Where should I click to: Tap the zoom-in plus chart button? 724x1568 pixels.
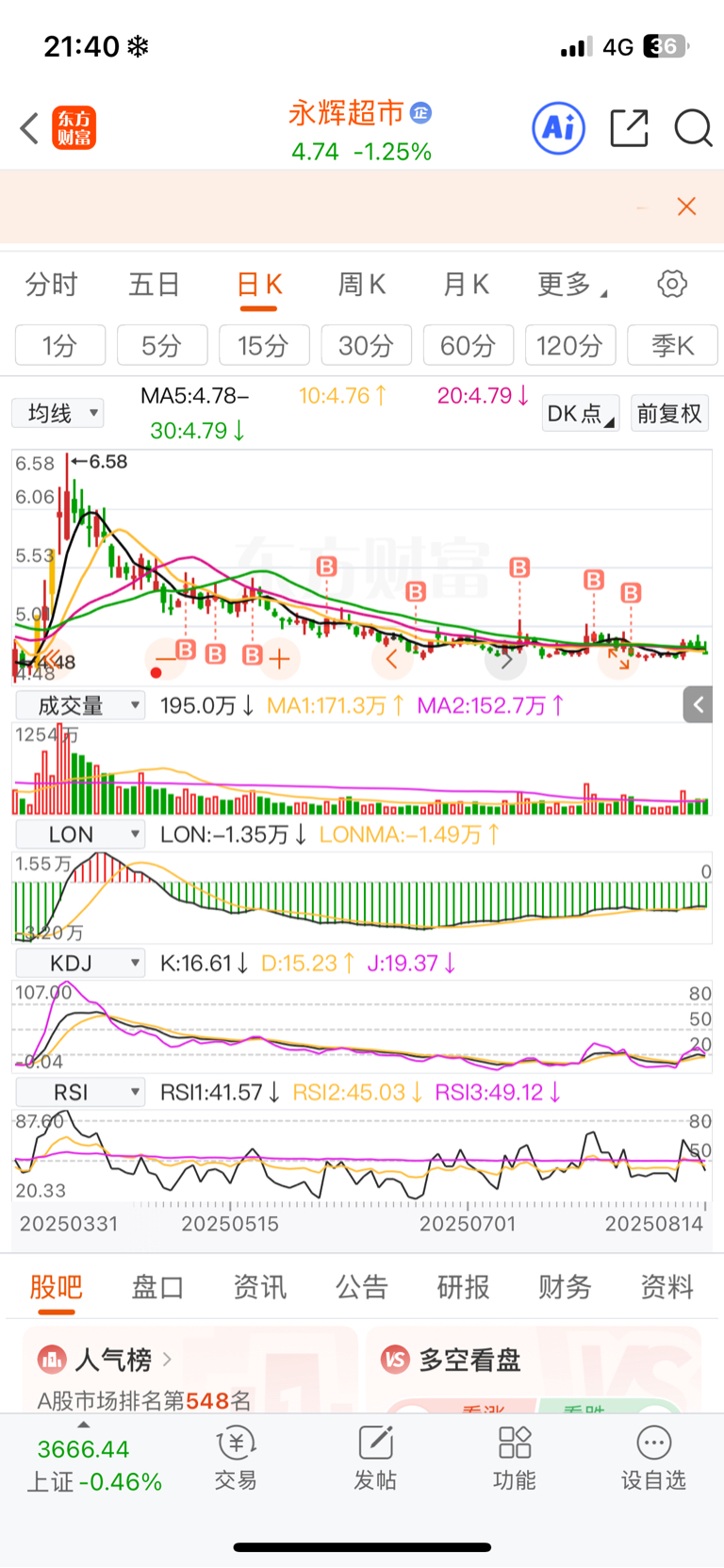tap(279, 658)
